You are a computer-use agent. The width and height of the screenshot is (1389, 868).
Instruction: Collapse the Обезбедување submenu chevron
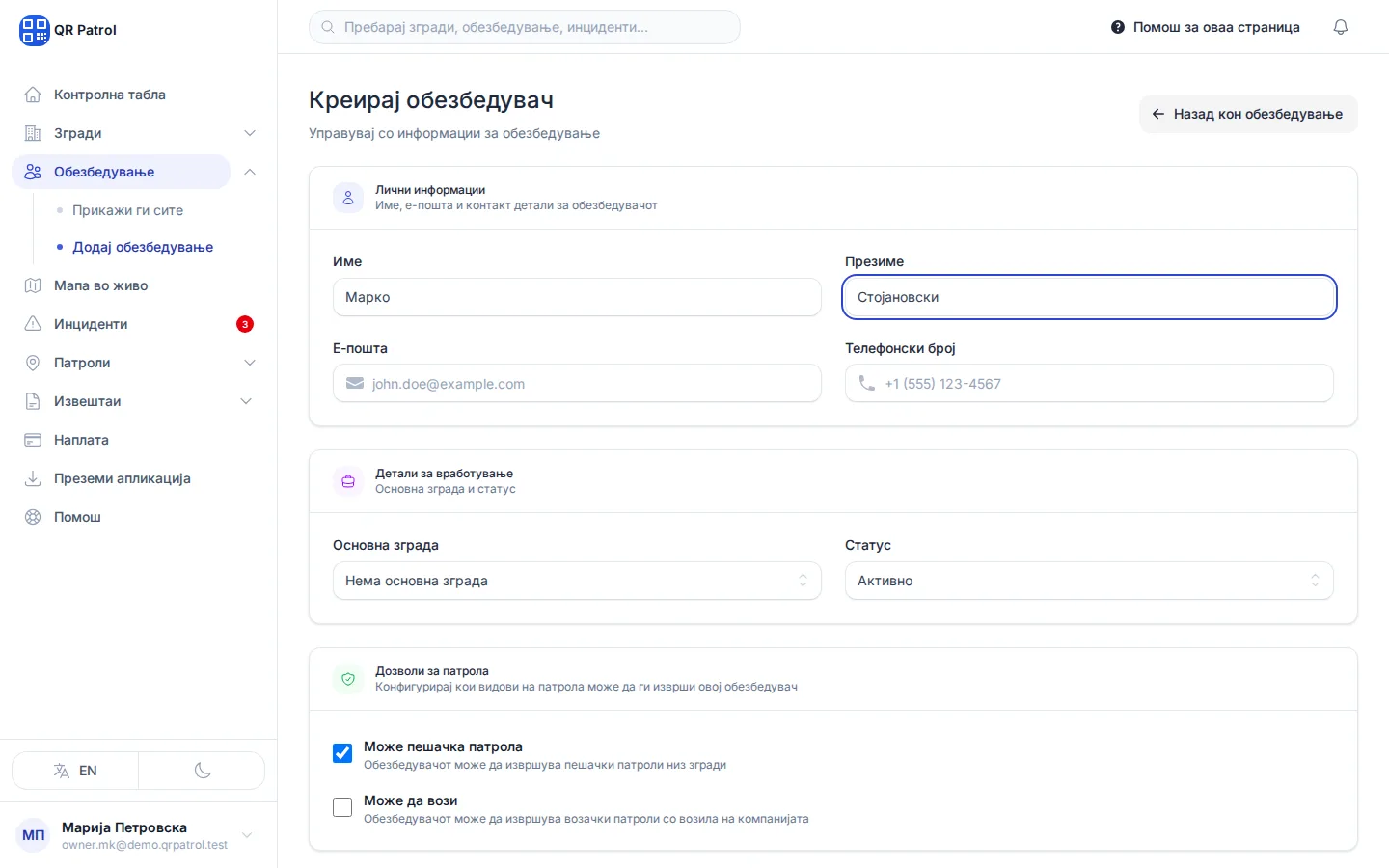point(250,172)
